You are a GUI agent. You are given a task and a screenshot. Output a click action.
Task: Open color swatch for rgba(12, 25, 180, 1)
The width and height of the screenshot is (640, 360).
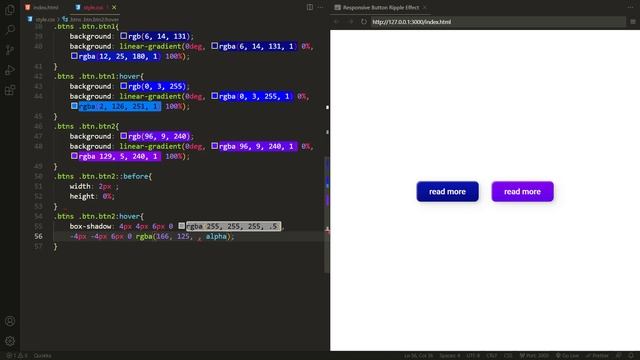pos(74,56)
